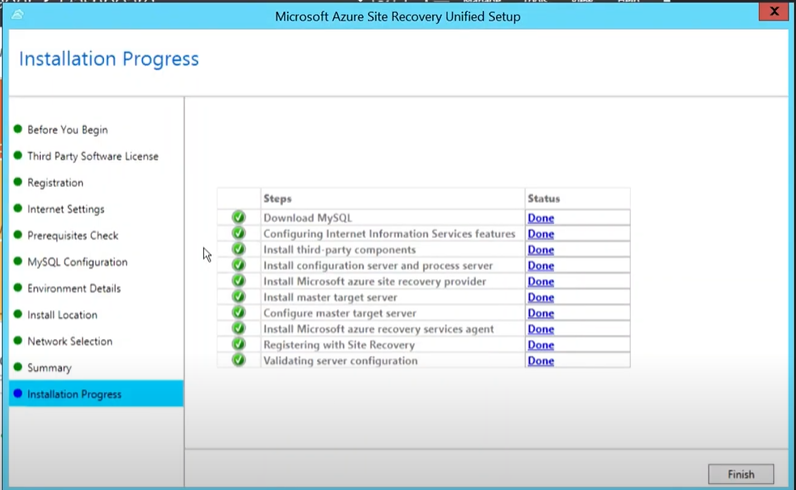Open Done link for Install master target server

pos(541,297)
